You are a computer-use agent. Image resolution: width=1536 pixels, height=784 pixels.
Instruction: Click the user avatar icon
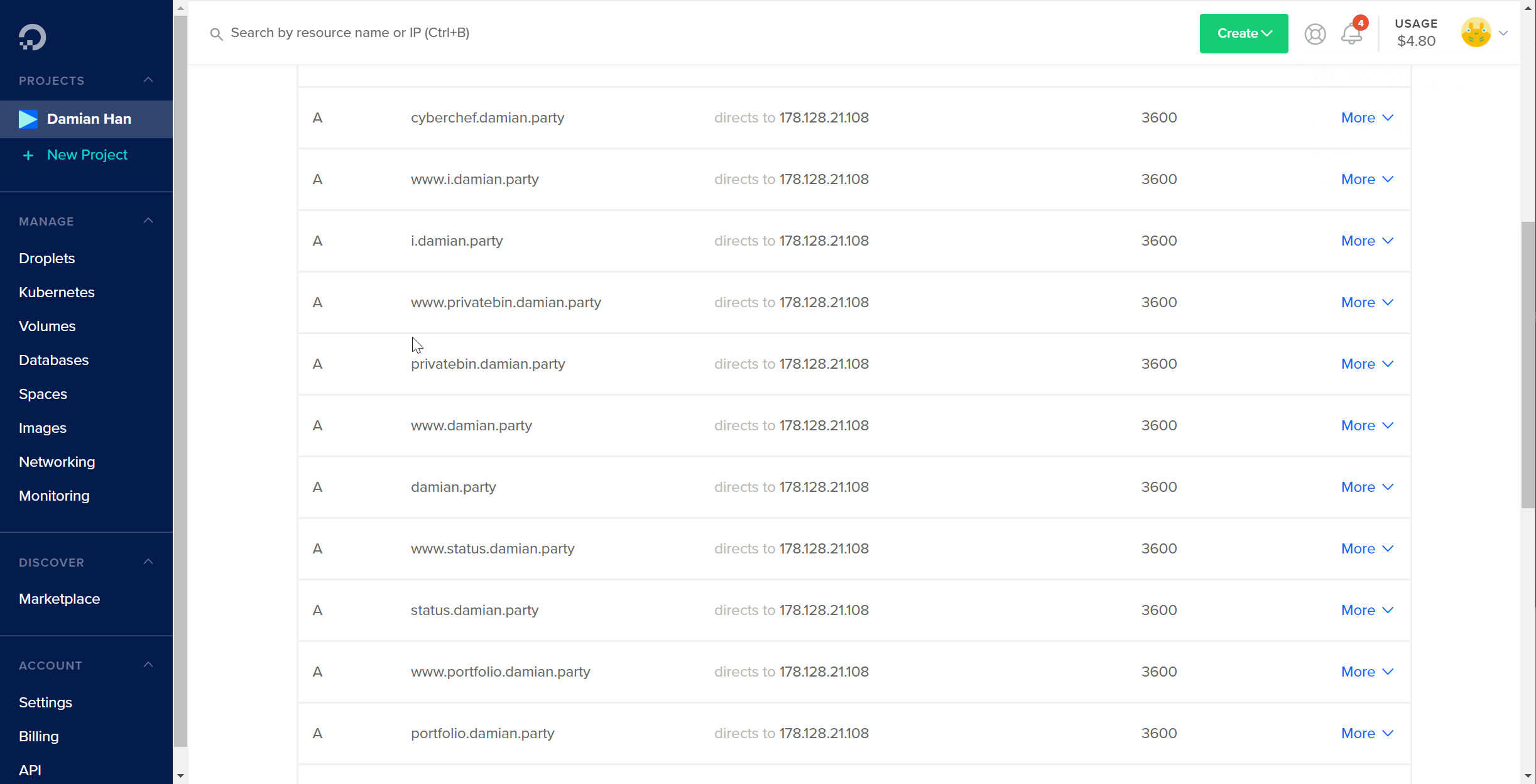pyautogui.click(x=1476, y=33)
